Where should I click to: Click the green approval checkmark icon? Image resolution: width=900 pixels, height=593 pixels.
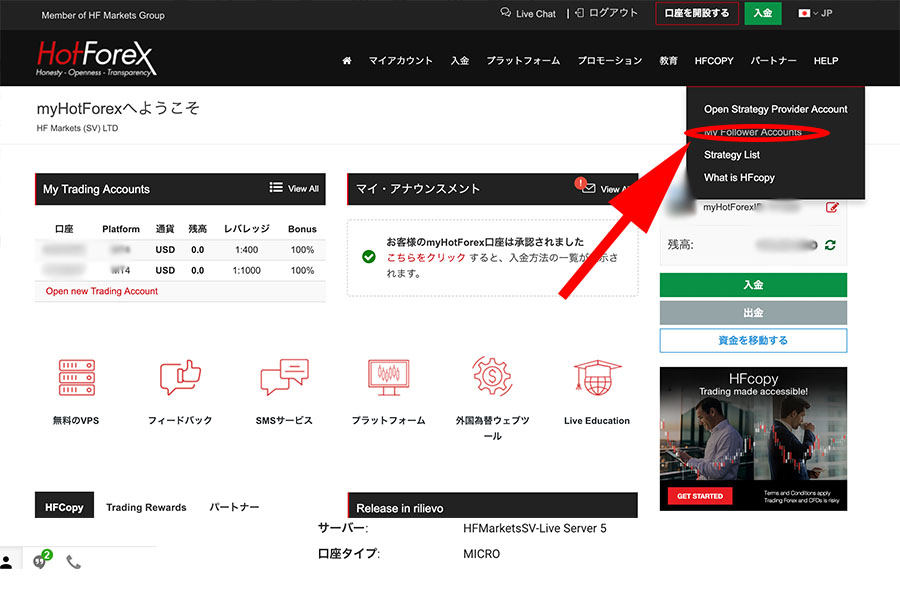pyautogui.click(x=369, y=257)
